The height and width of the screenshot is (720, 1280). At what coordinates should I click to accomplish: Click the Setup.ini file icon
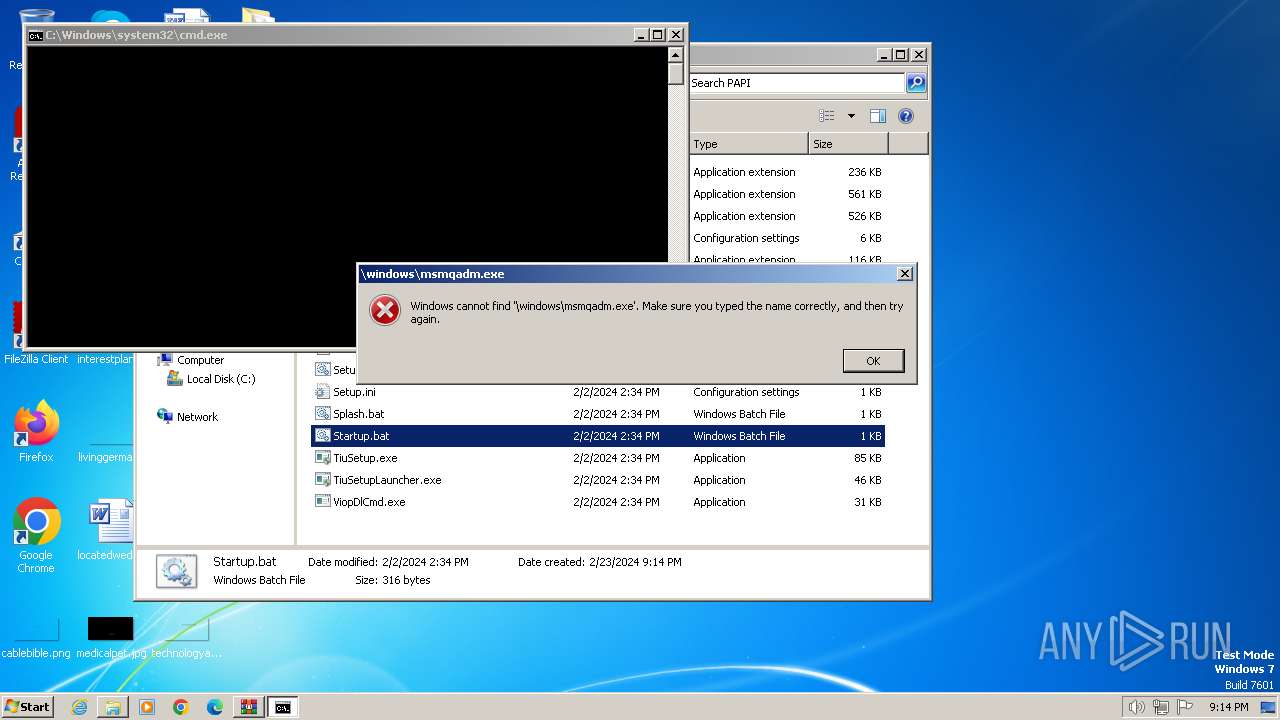tap(322, 392)
